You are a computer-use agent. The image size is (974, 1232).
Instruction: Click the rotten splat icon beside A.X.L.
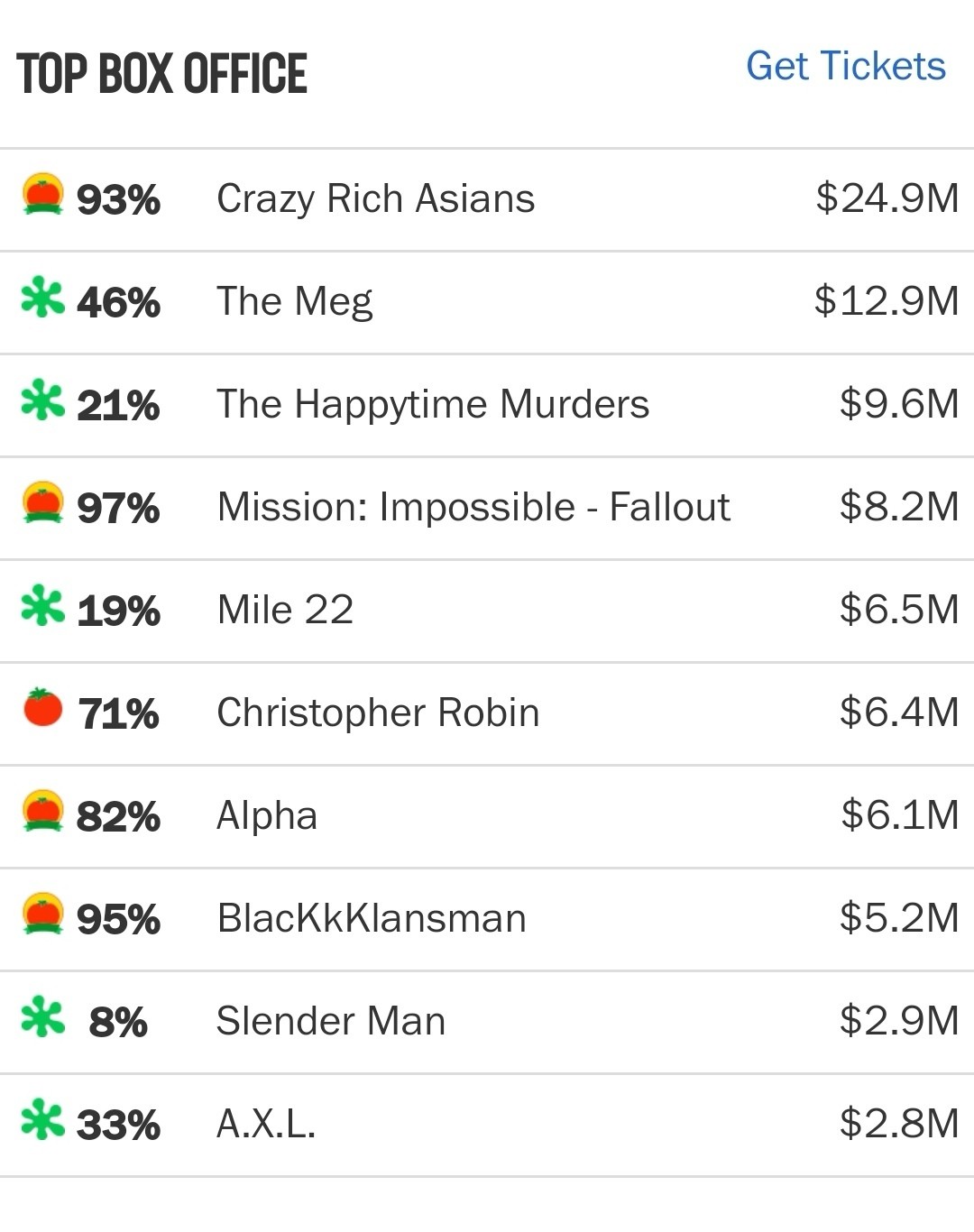pyautogui.click(x=43, y=1120)
